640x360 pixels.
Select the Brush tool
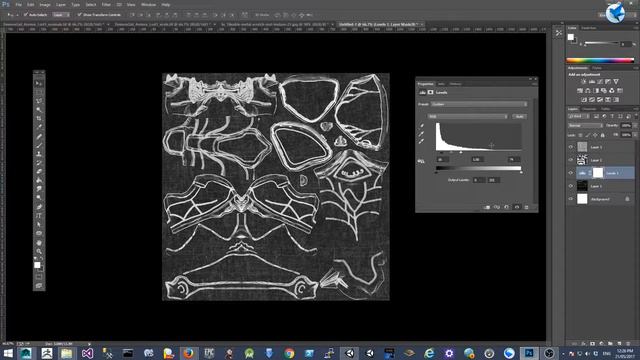point(39,145)
